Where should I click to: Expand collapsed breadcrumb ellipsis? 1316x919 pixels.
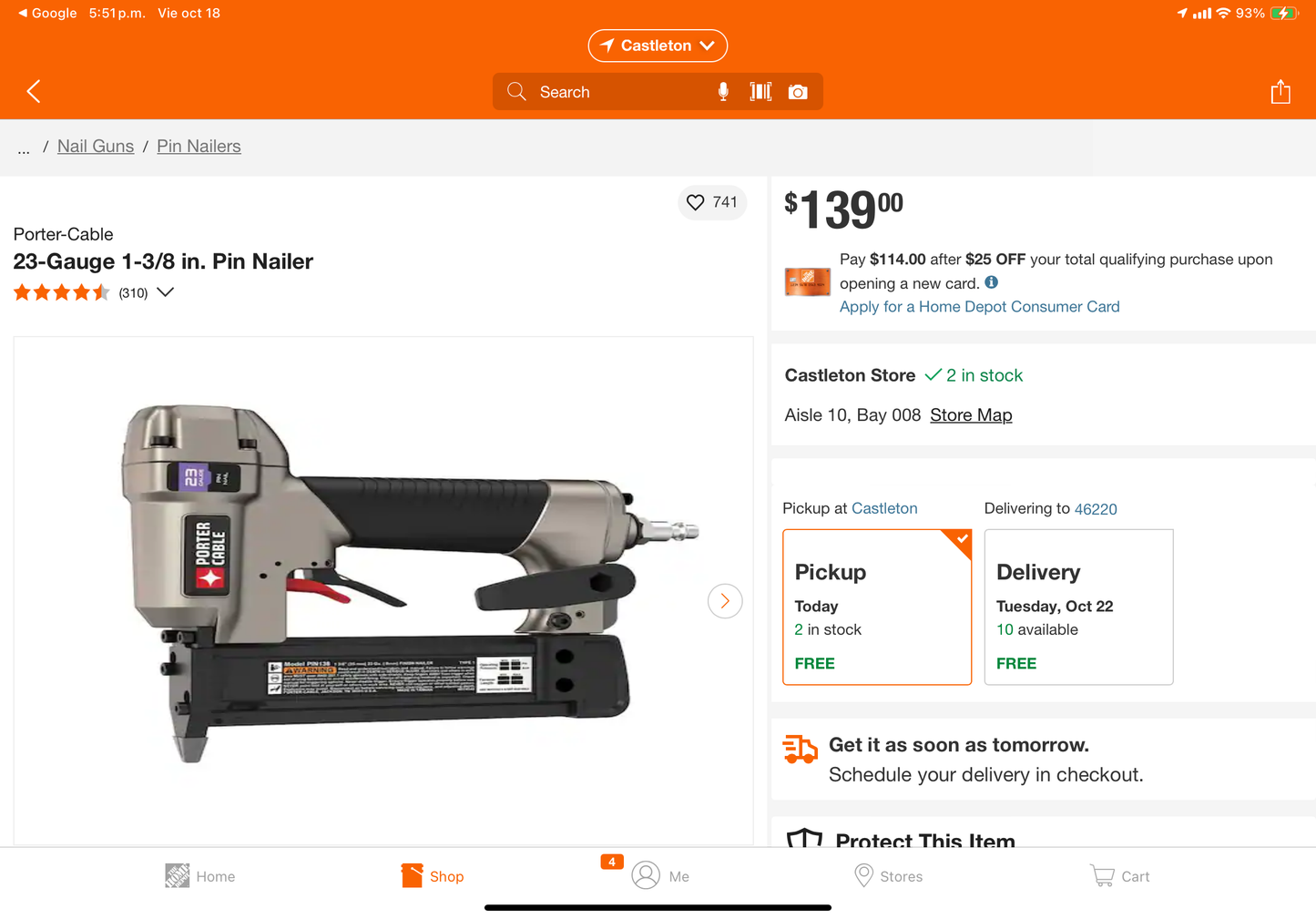point(24,148)
